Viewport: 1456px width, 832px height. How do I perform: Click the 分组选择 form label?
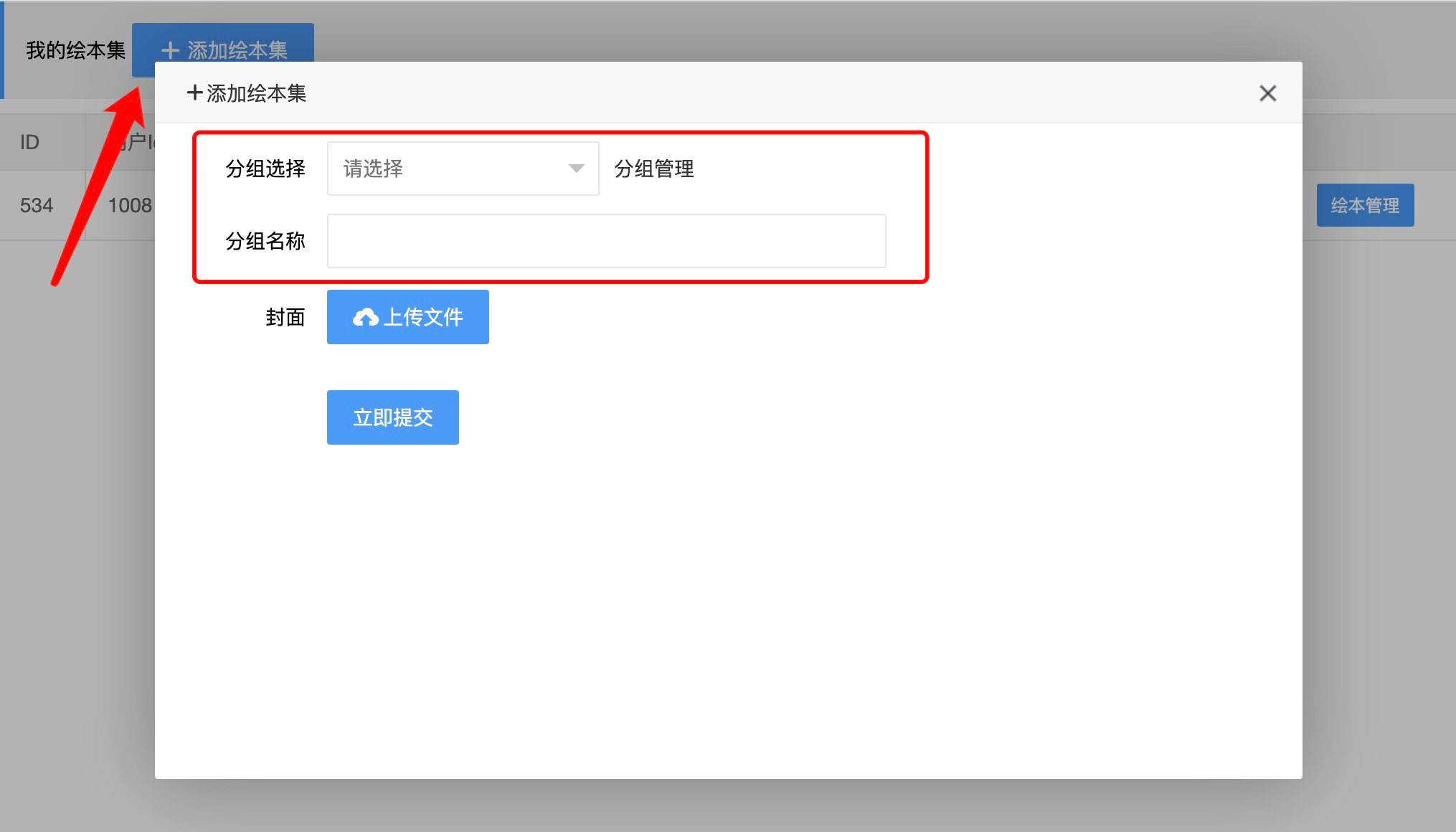265,169
